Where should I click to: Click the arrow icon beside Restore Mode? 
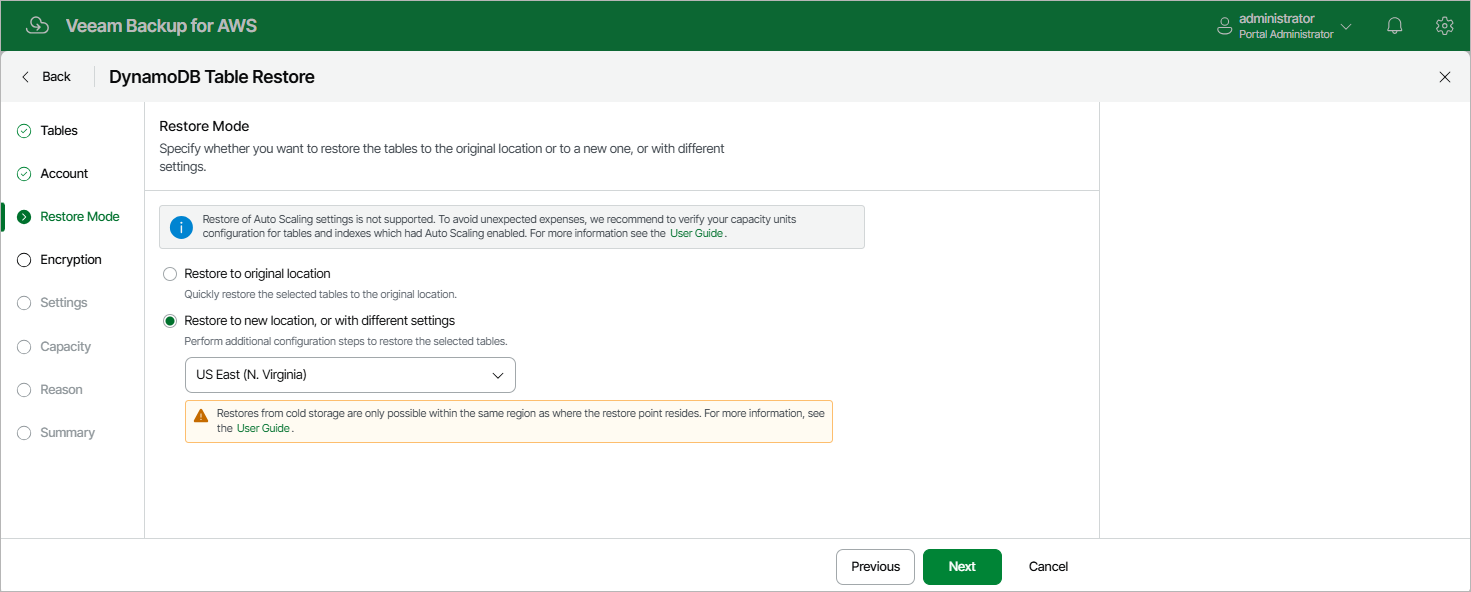click(x=24, y=217)
